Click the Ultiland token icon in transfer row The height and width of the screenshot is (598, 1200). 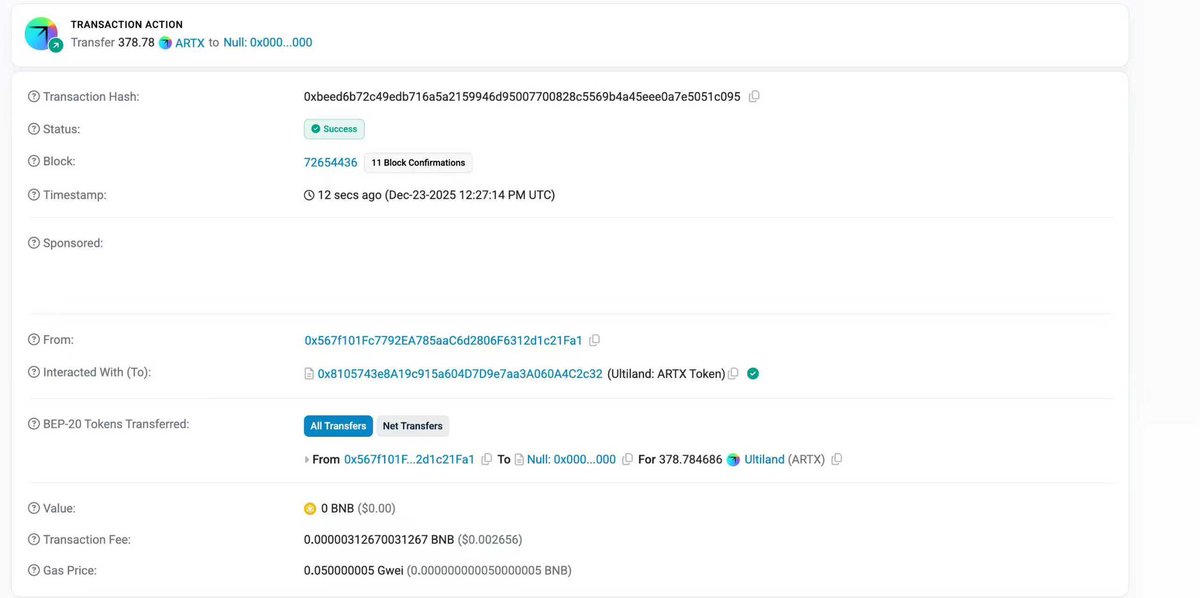click(734, 460)
